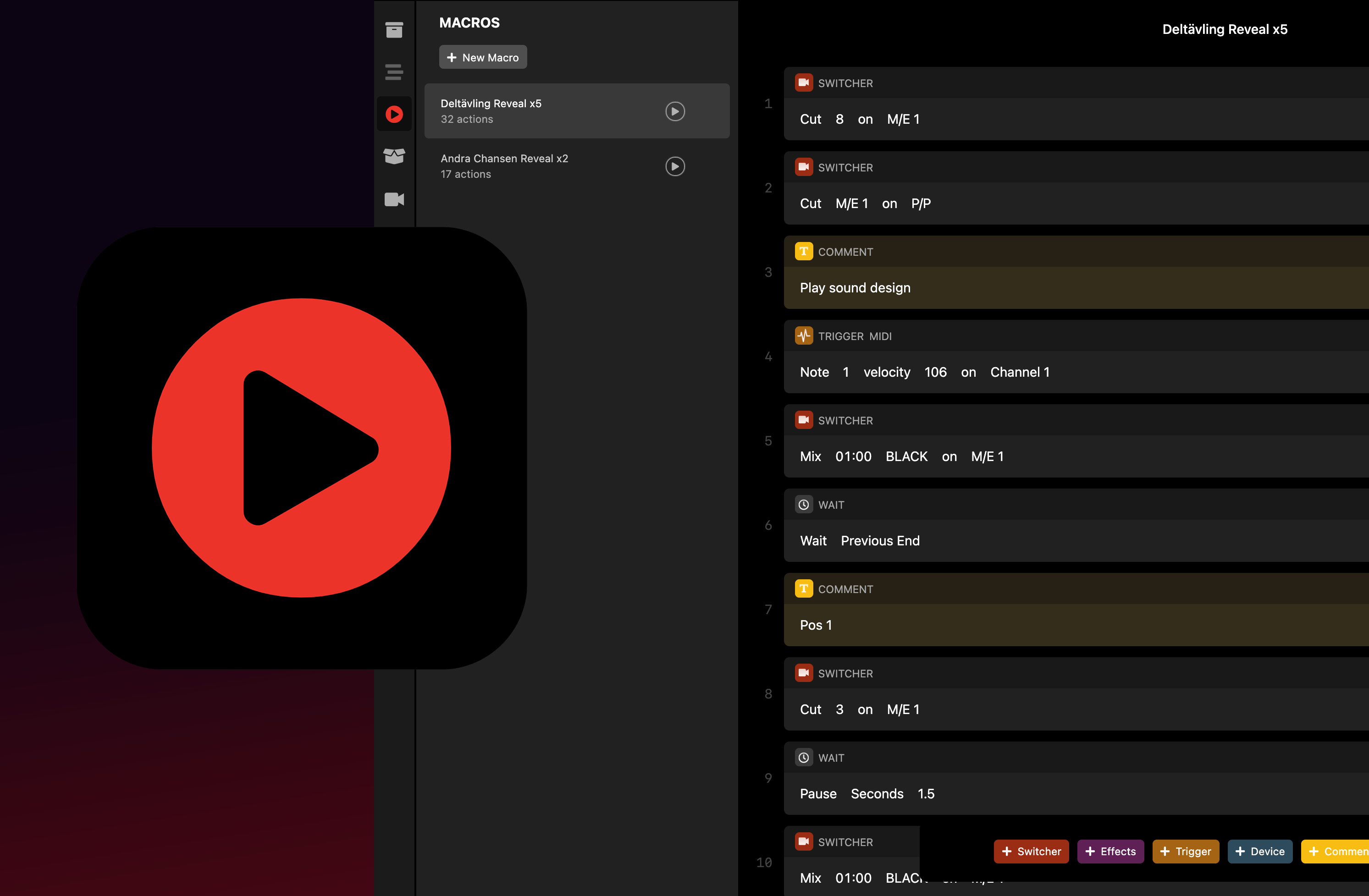Run the Deltävling Reveal x5 macro
The width and height of the screenshot is (1369, 896).
tap(675, 111)
